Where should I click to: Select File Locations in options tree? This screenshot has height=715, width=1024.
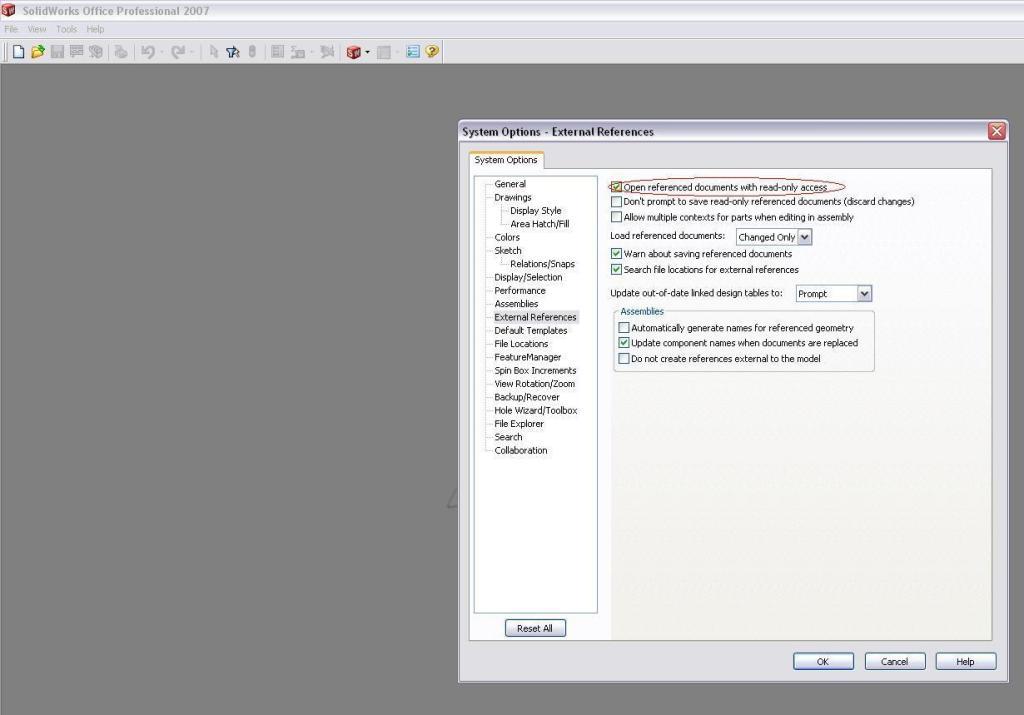(521, 344)
